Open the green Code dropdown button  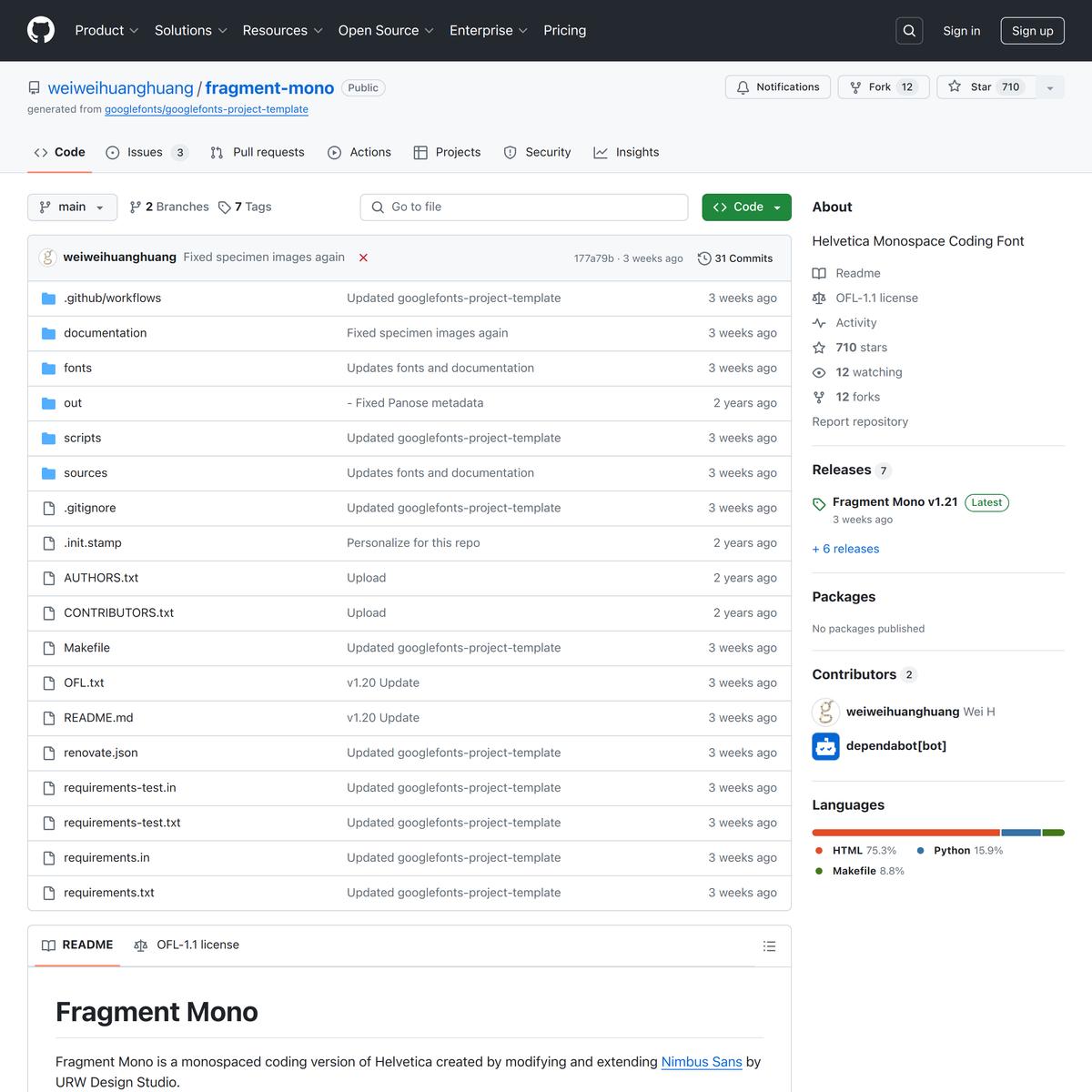(746, 207)
